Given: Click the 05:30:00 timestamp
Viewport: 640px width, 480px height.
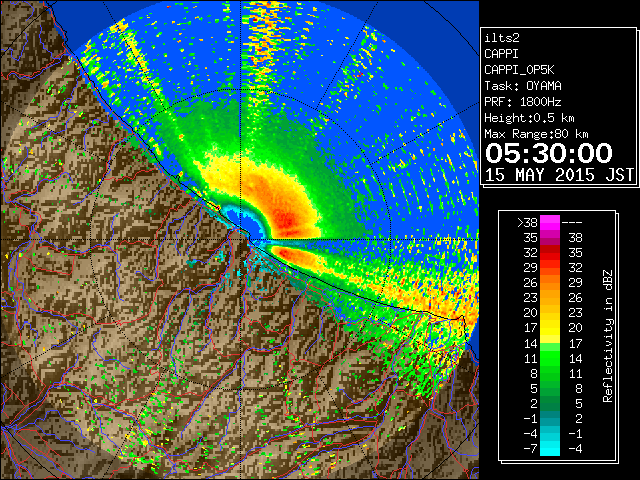Looking at the screenshot, I should click(x=549, y=153).
